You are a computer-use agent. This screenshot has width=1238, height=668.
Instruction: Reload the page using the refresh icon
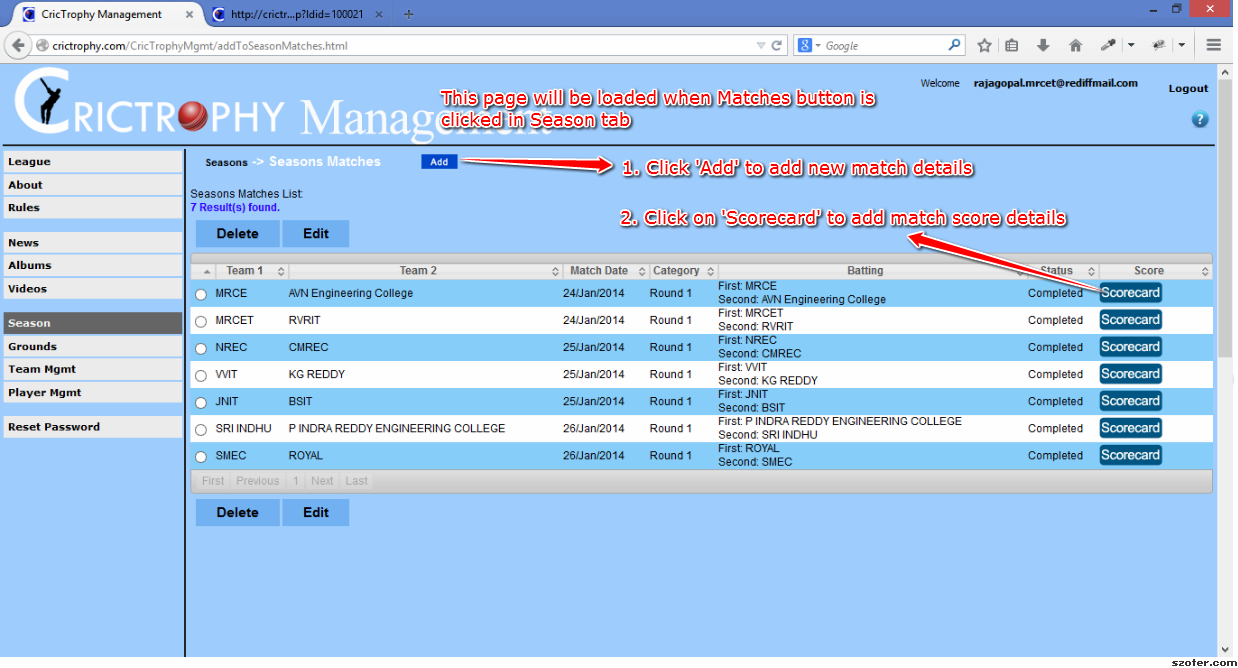pos(777,45)
